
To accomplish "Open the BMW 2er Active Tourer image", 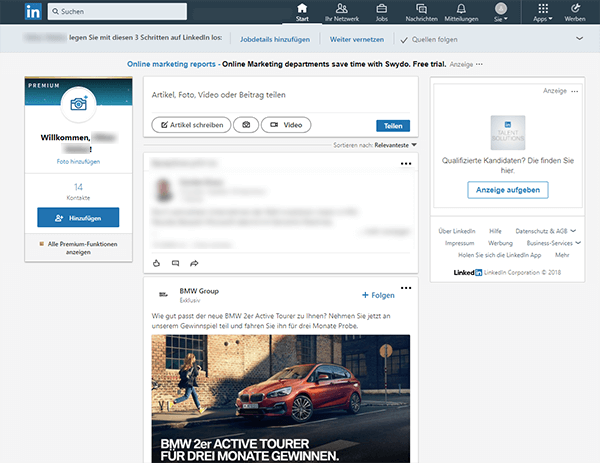I will point(280,399).
